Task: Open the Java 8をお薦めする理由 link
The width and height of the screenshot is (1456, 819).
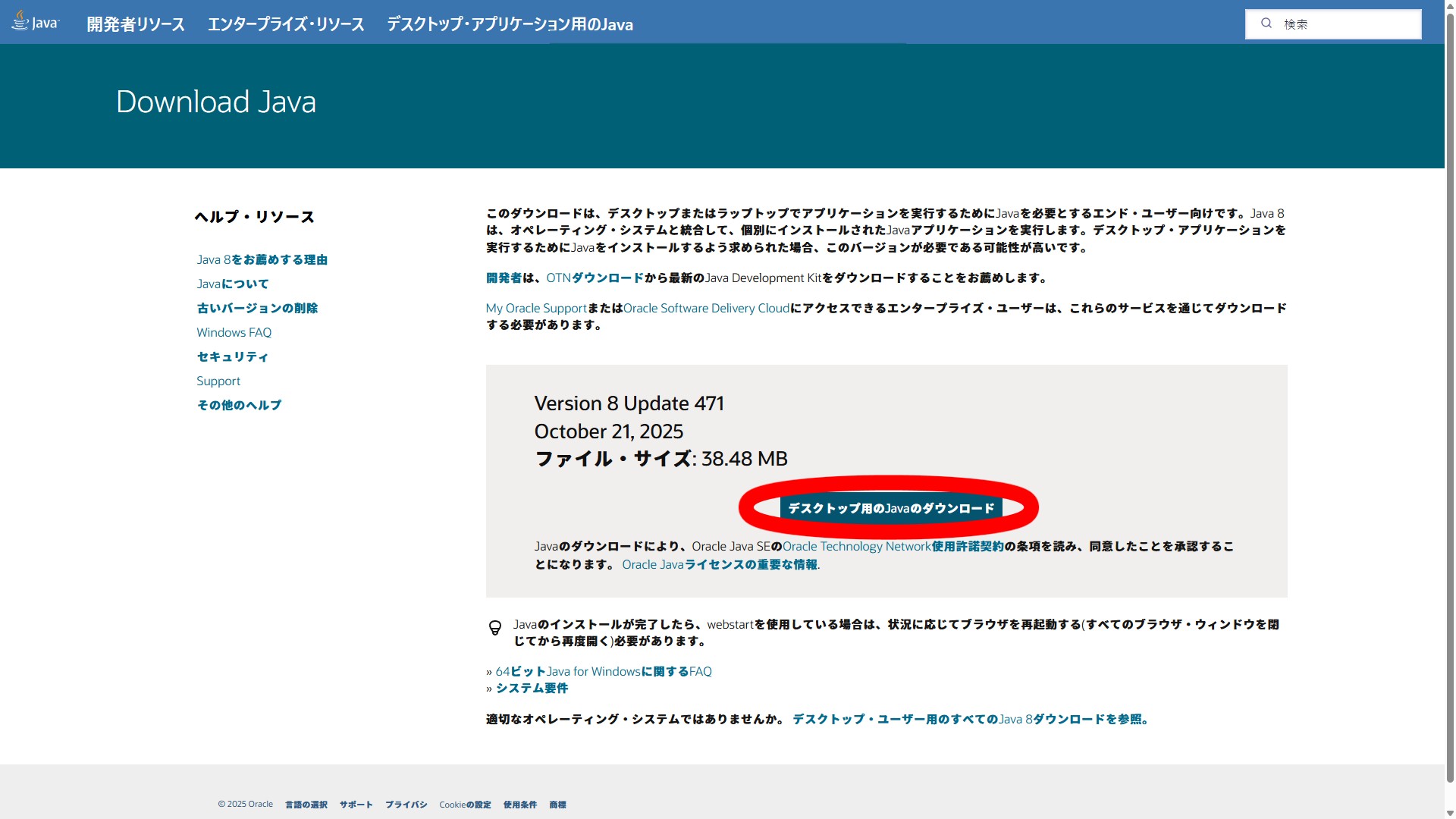Action: click(262, 259)
